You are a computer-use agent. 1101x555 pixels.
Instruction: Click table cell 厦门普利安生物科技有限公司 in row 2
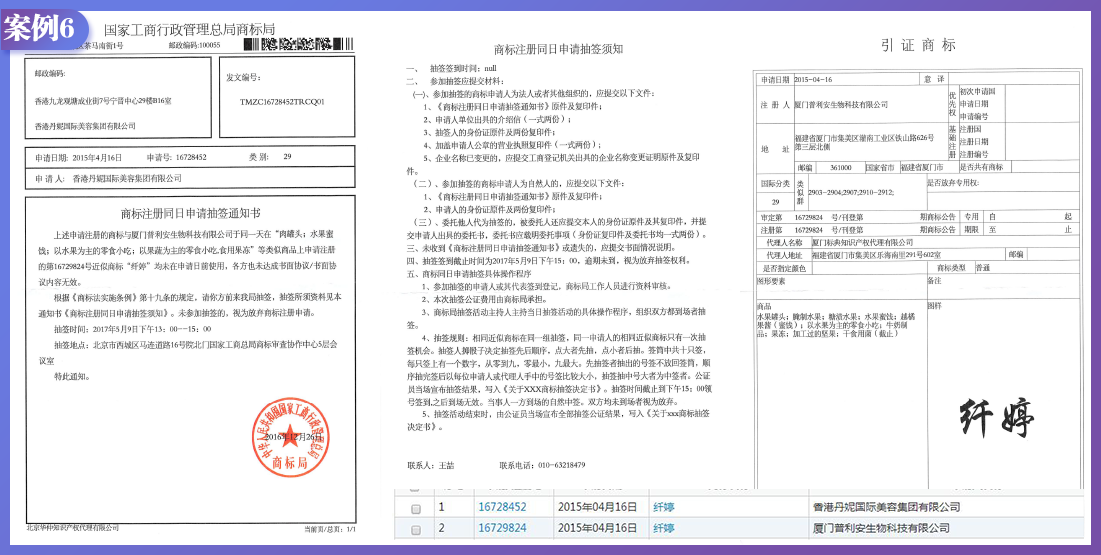pos(881,528)
